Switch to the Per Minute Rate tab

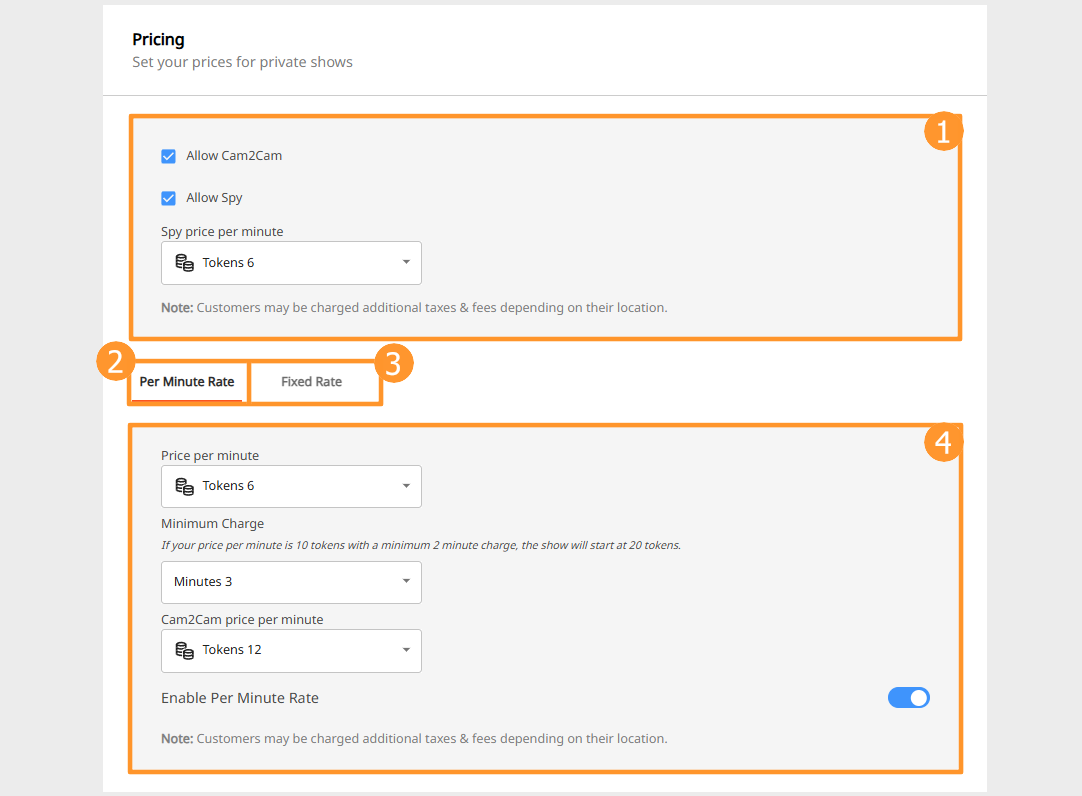(187, 382)
